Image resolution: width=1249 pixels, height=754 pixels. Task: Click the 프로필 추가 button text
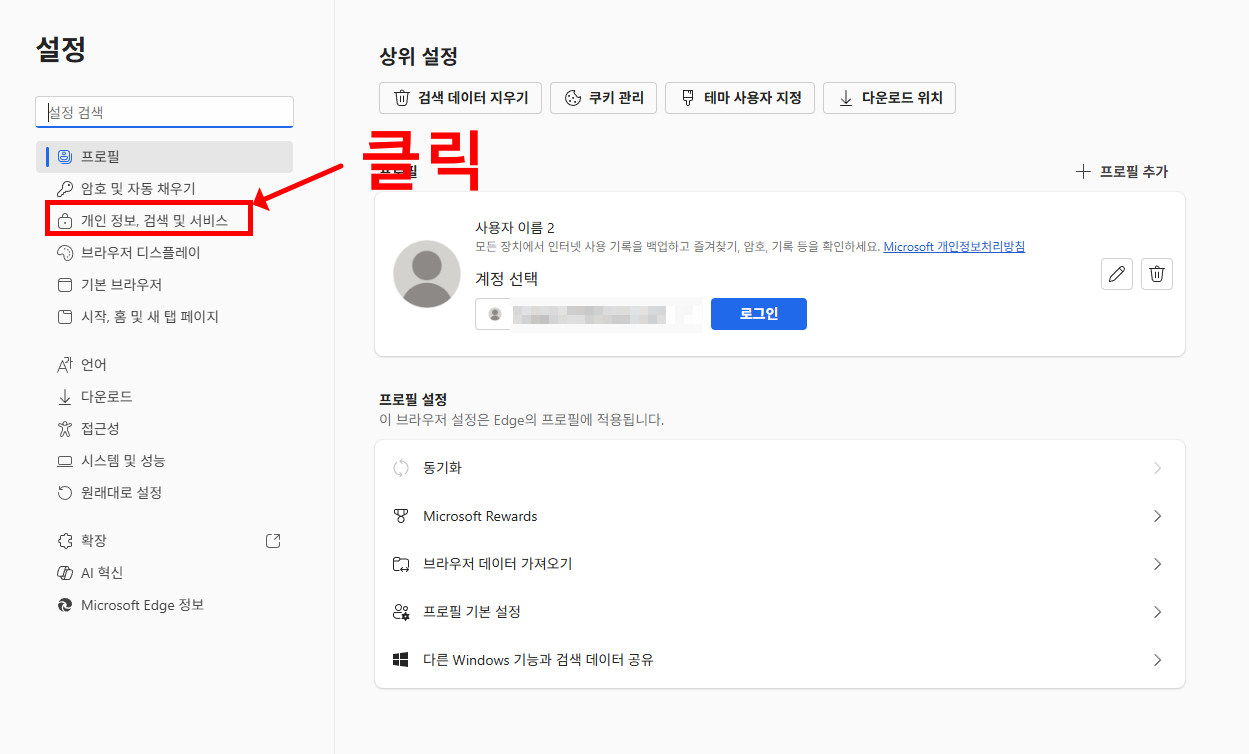(x=1134, y=172)
